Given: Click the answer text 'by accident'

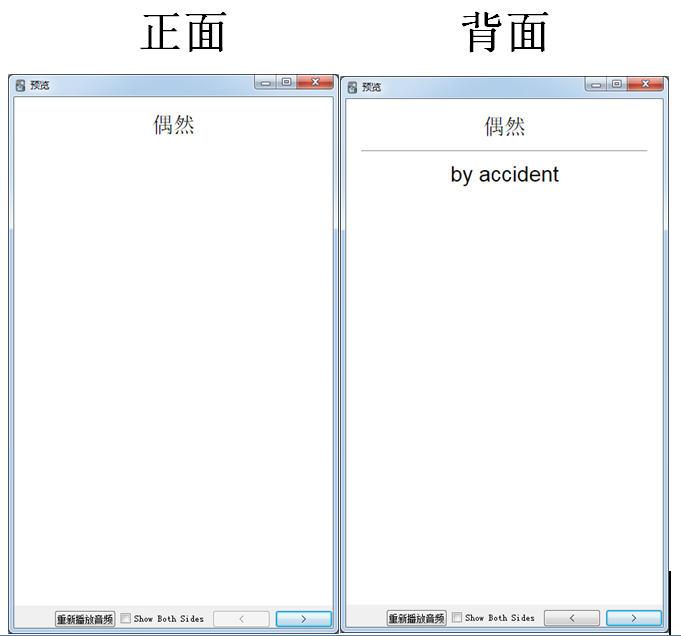Looking at the screenshot, I should pos(504,175).
